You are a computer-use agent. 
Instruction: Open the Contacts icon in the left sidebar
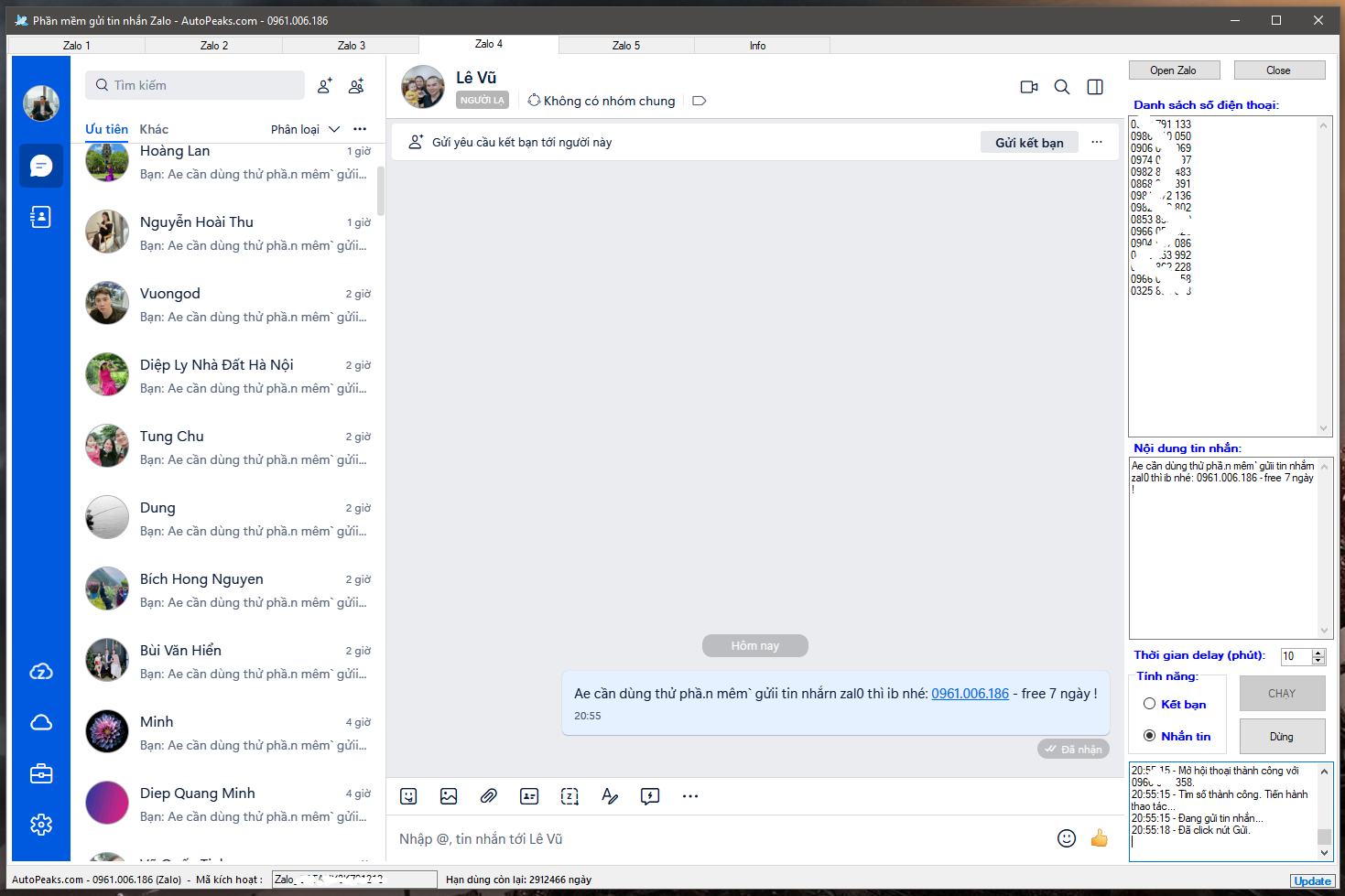click(40, 217)
